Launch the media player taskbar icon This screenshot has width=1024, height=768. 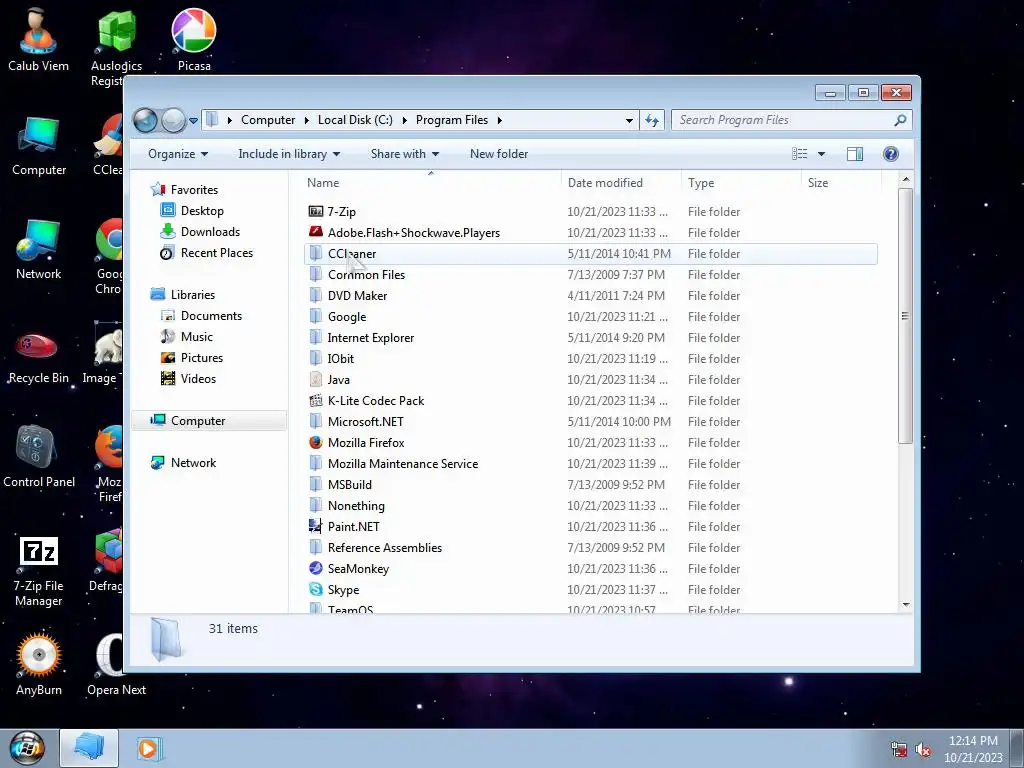tap(149, 748)
